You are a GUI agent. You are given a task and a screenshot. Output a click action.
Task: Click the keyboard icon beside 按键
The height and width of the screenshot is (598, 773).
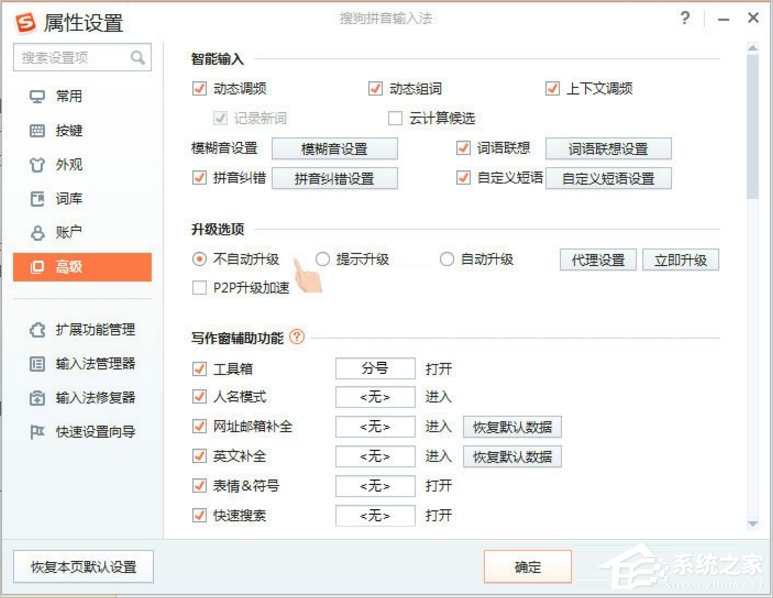tap(37, 131)
